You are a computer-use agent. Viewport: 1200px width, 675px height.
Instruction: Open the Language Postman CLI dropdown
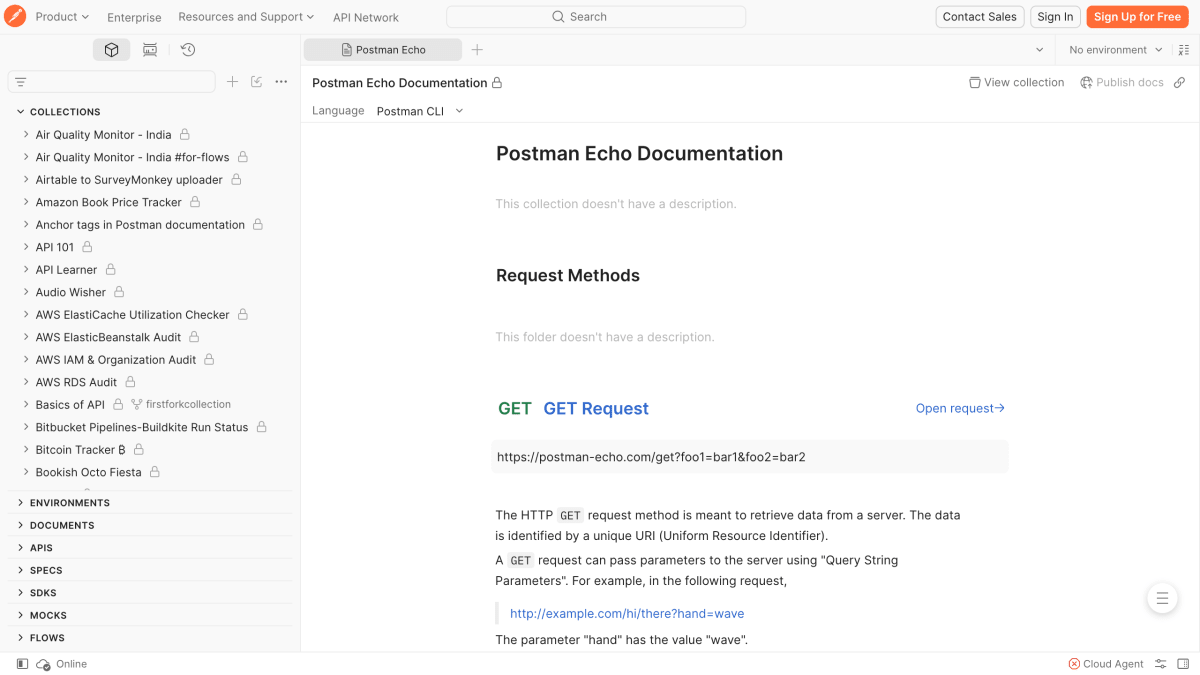coord(420,111)
